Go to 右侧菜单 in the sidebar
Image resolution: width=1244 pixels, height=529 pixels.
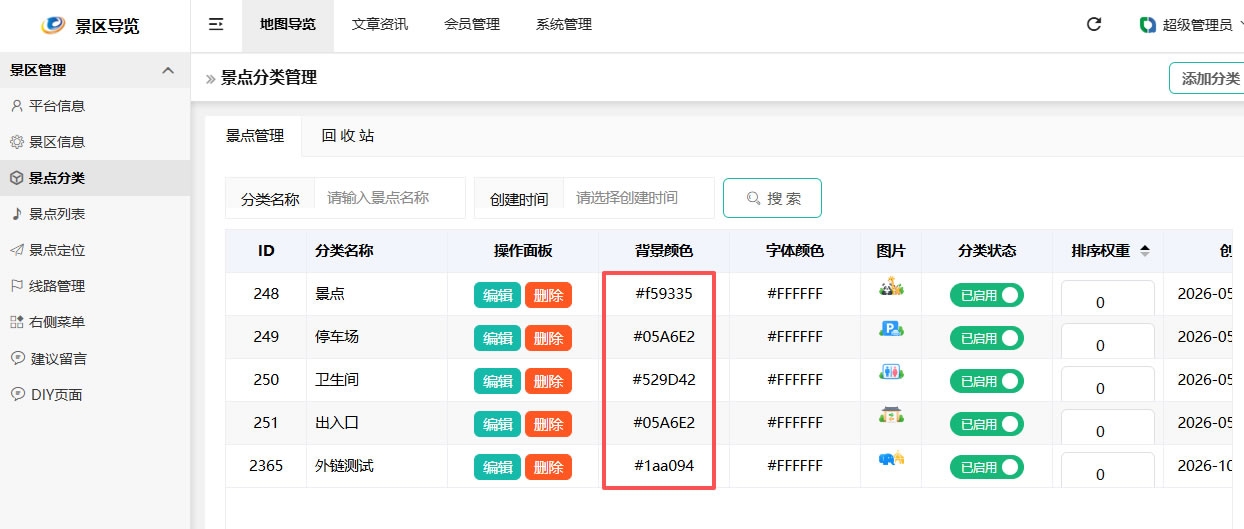click(95, 322)
